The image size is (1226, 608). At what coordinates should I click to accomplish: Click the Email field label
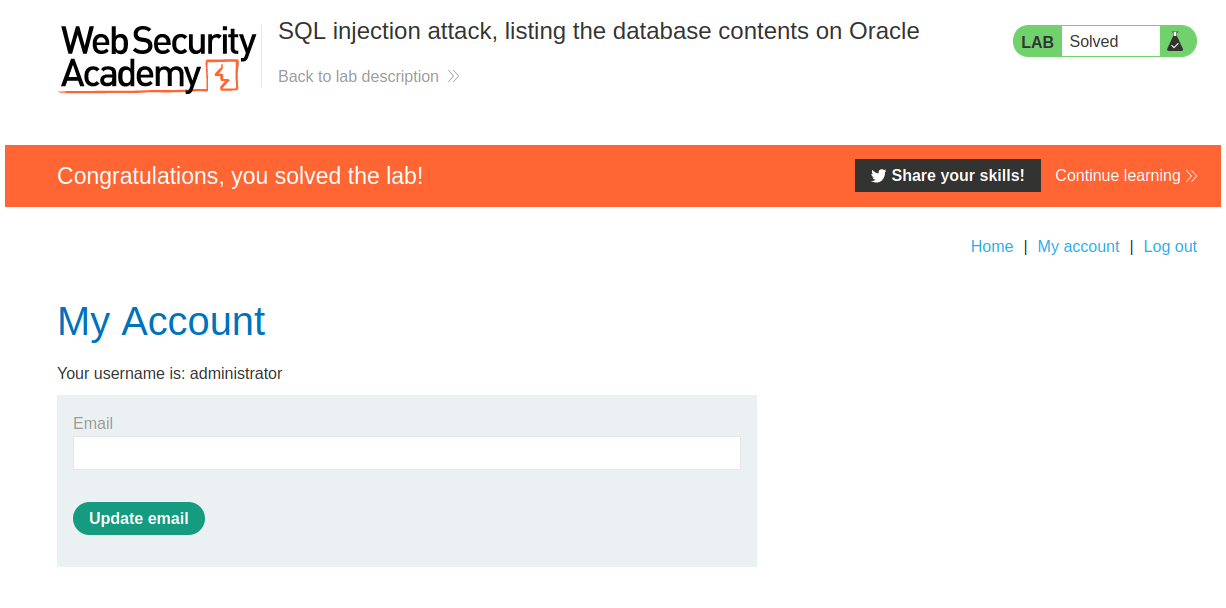(93, 424)
